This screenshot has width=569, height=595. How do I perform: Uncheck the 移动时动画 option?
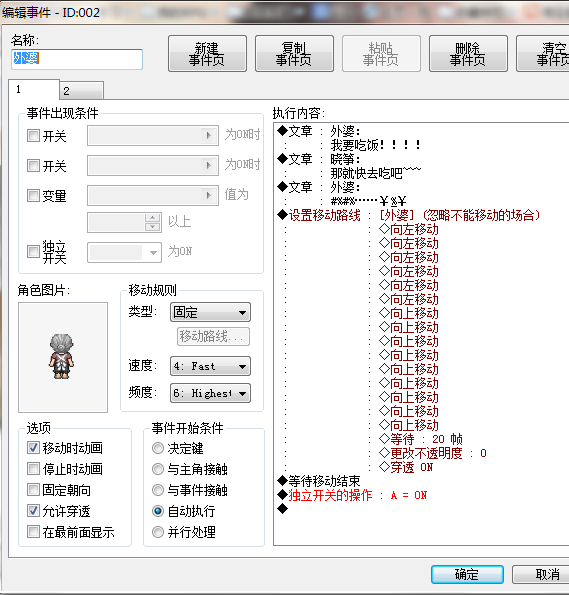(x=33, y=448)
